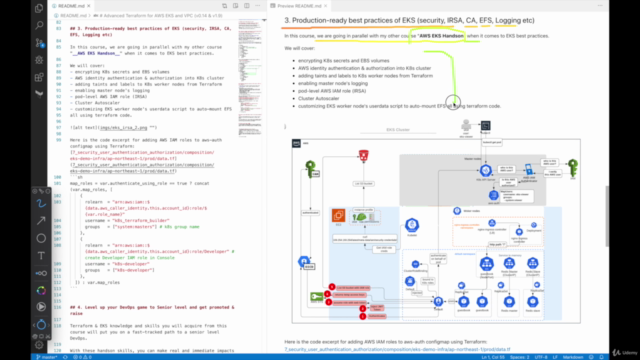640x360 pixels.
Task: Click the preview pane vertical scrollbar
Action: pos(607,216)
